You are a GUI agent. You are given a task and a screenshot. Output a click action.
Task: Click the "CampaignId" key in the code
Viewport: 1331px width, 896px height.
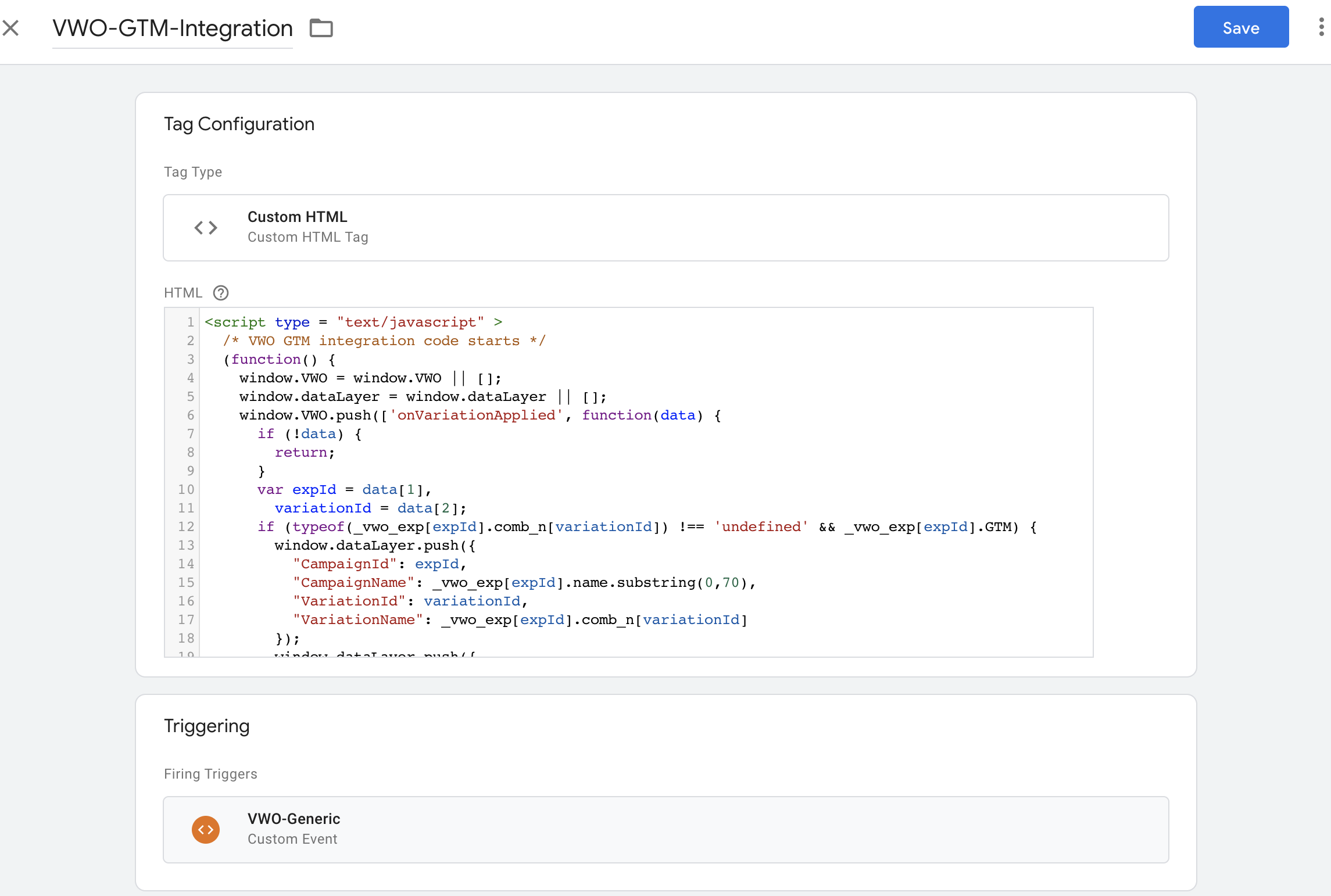pyautogui.click(x=345, y=564)
